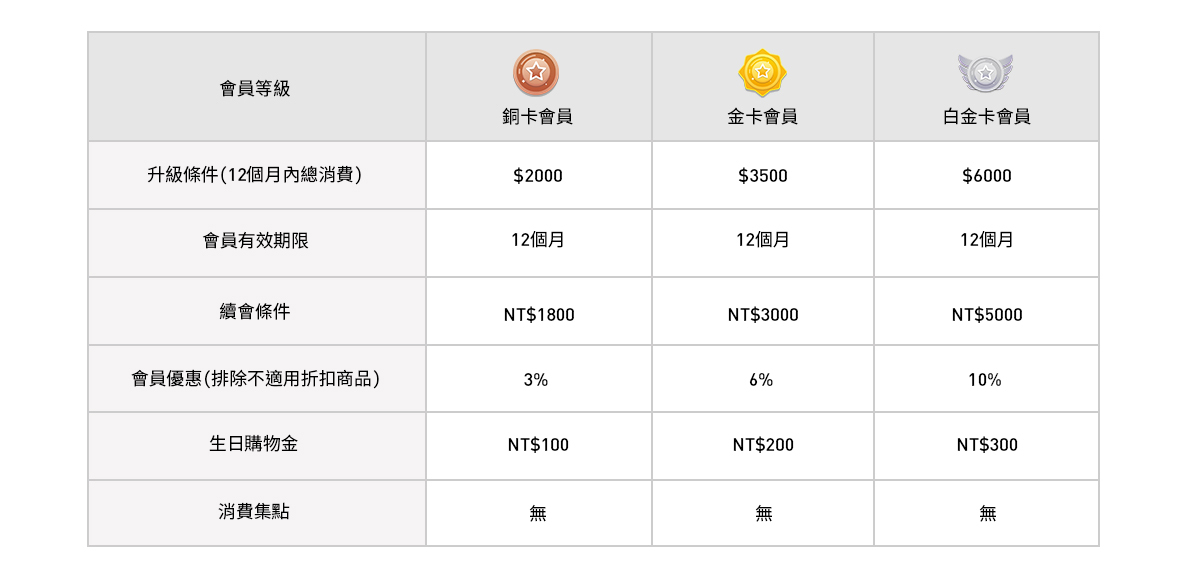Click the NT$1800 renewal value
Screen dimensions: 1200x570
(539, 315)
